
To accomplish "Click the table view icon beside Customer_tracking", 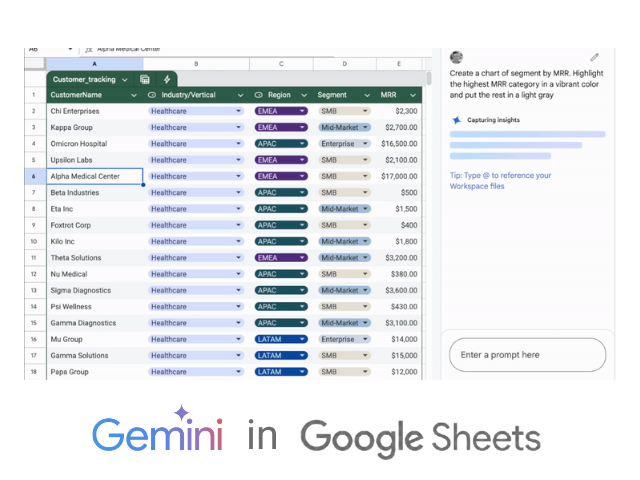I will click(144, 79).
